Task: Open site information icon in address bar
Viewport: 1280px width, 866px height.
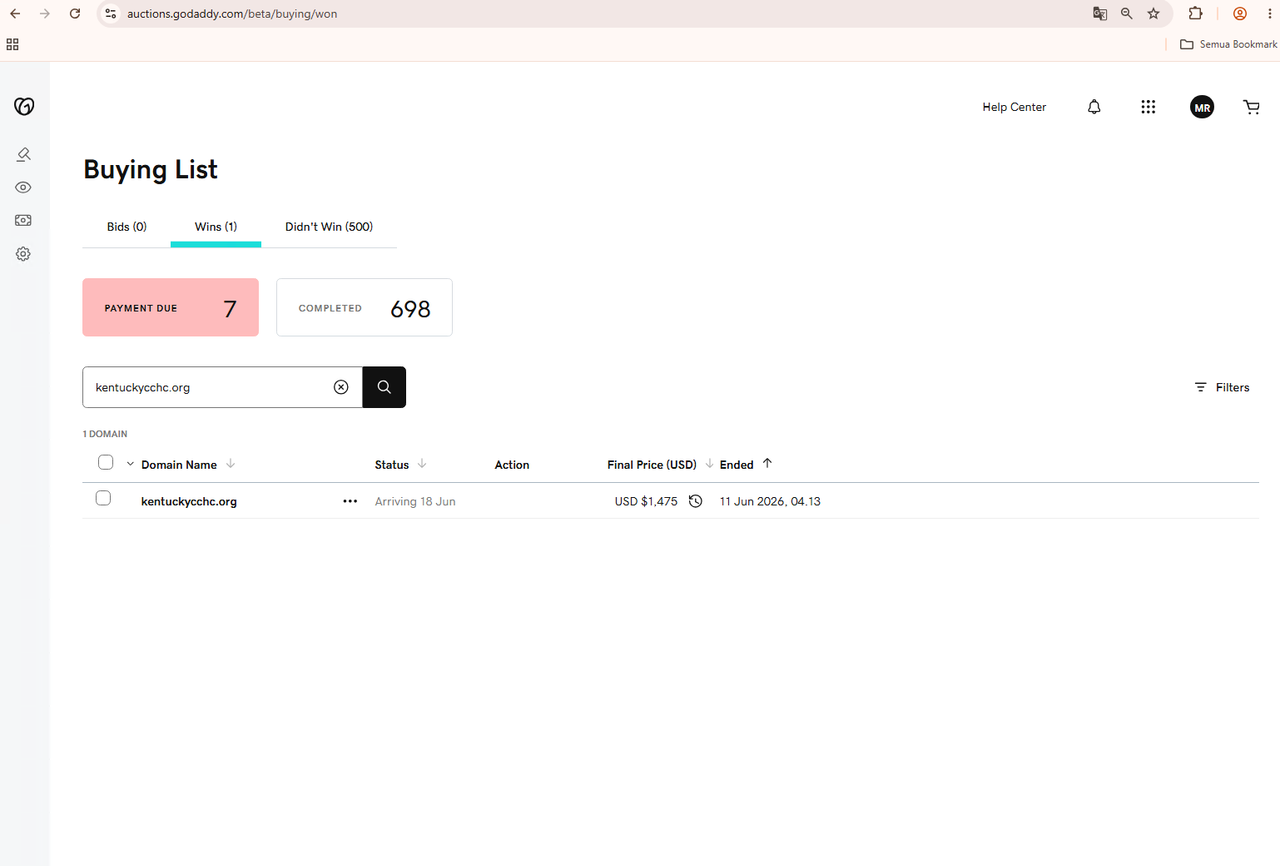Action: pyautogui.click(x=110, y=14)
